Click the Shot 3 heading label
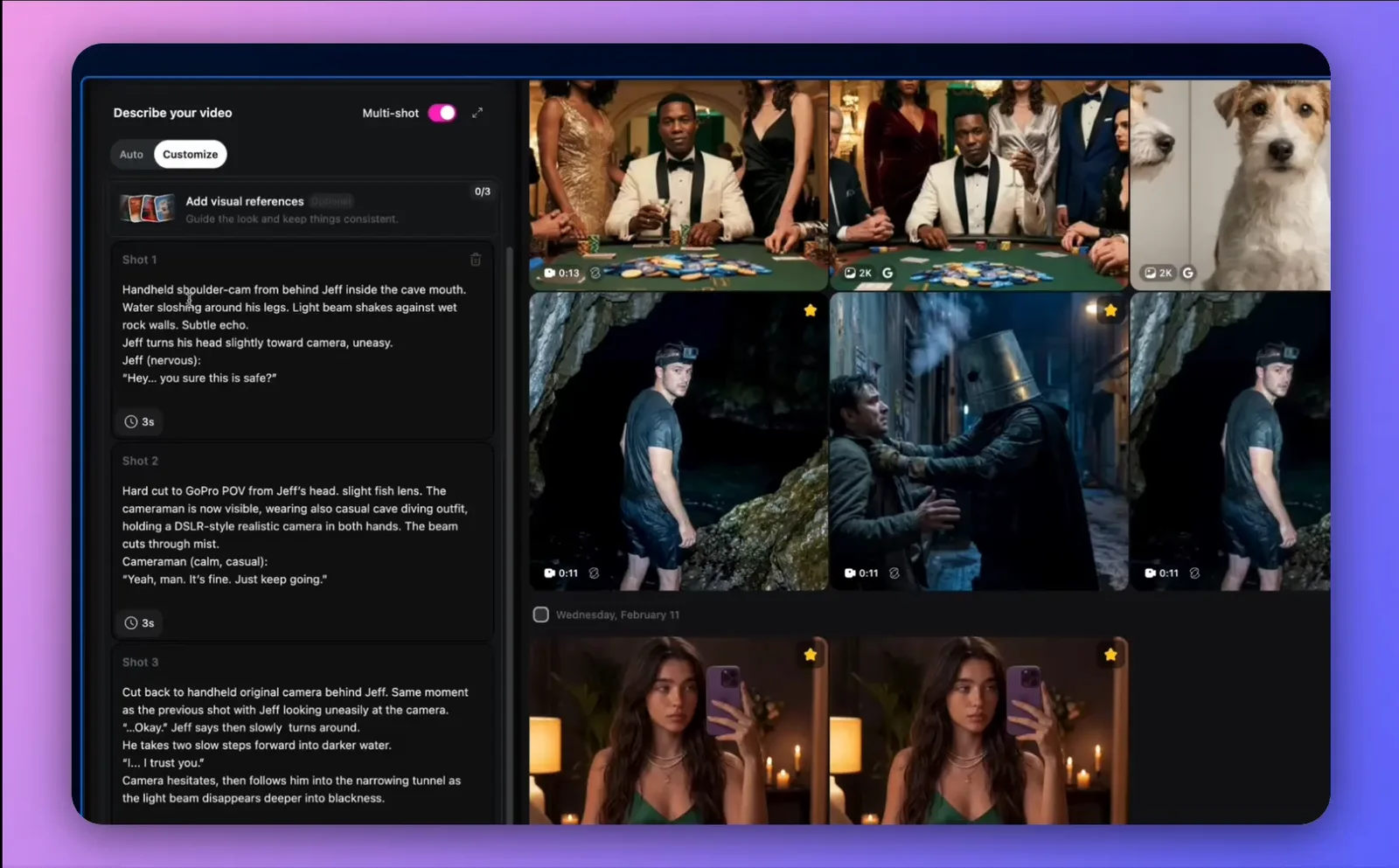This screenshot has height=868, width=1399. coord(140,663)
